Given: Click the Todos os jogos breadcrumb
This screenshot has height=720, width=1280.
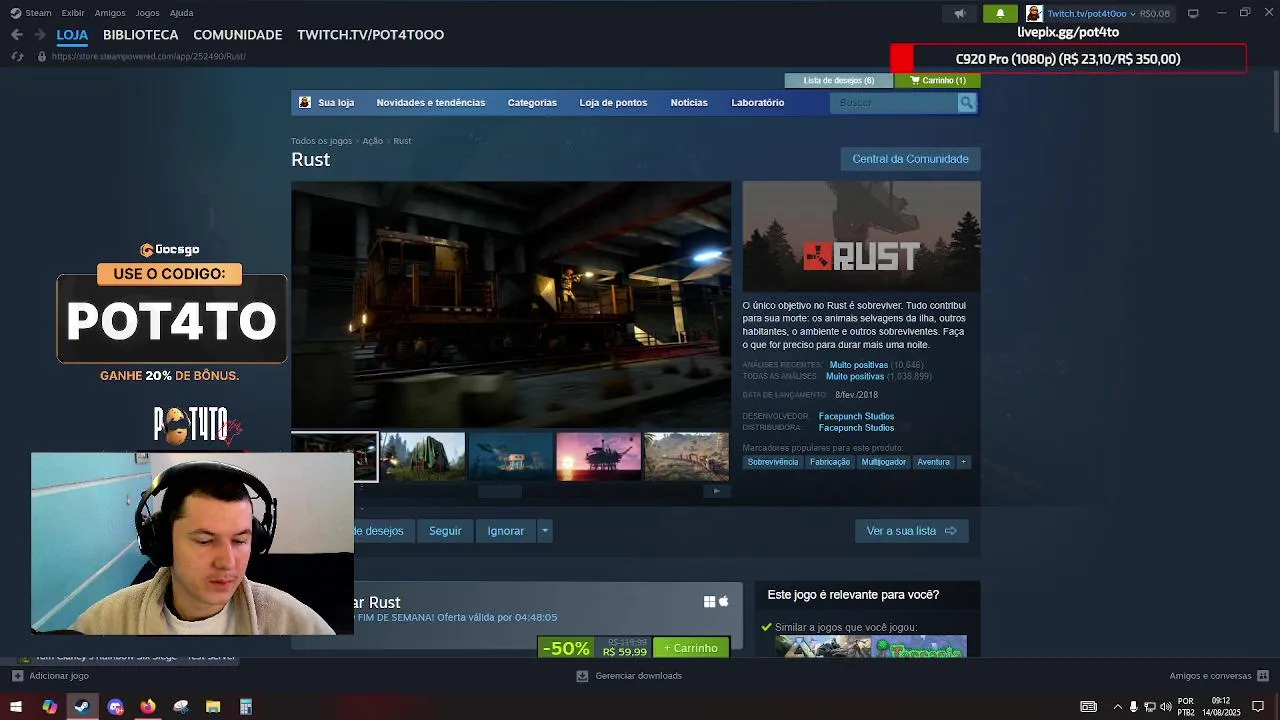Looking at the screenshot, I should point(321,141).
